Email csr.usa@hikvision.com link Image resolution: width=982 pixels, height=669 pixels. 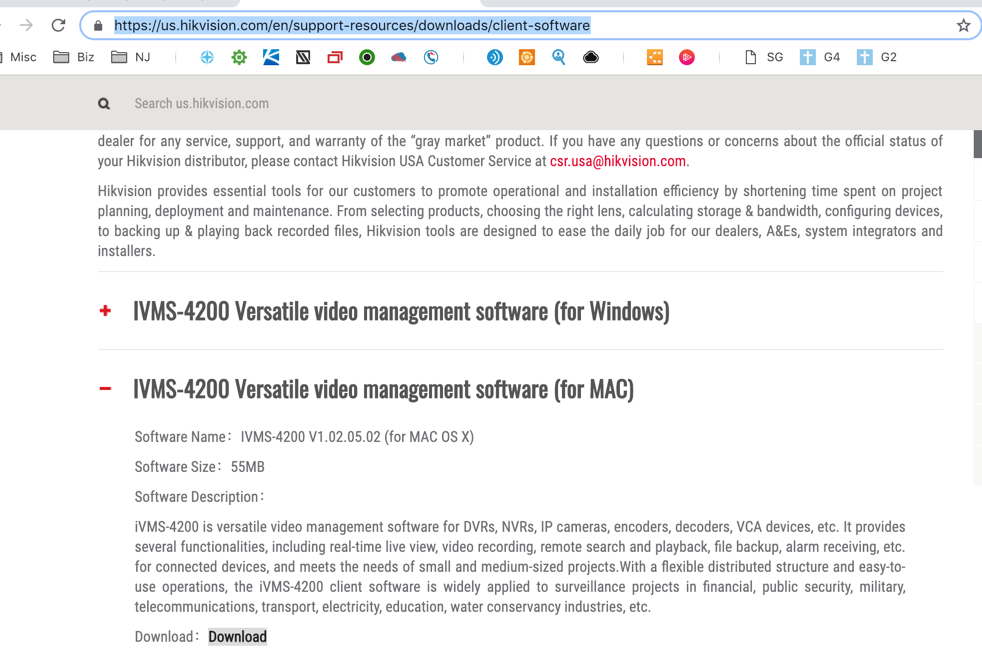(618, 161)
